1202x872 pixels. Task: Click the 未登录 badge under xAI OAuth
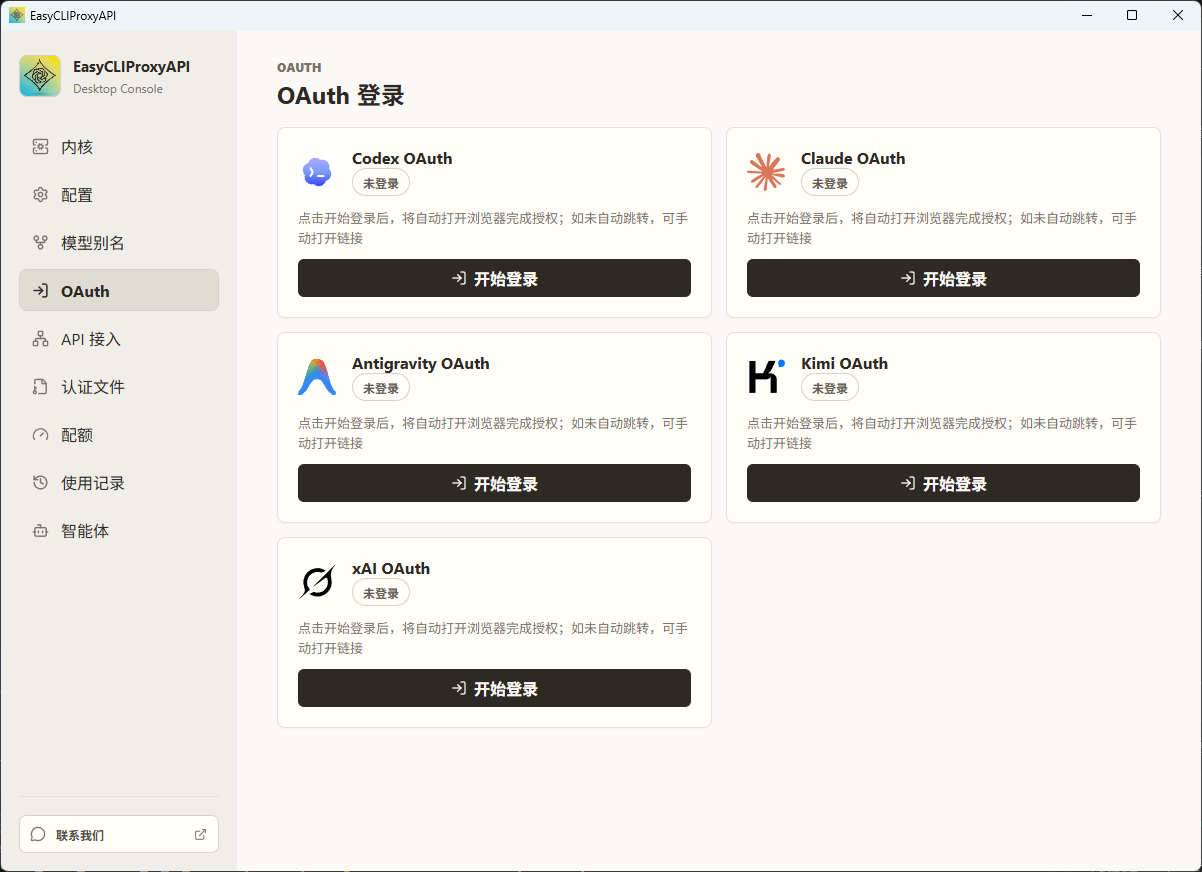[x=381, y=593]
